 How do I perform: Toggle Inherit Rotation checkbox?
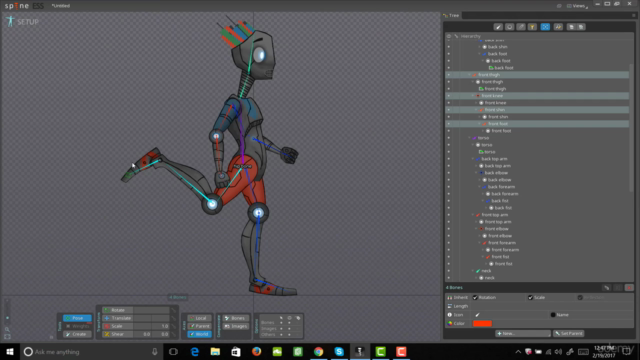pos(475,298)
